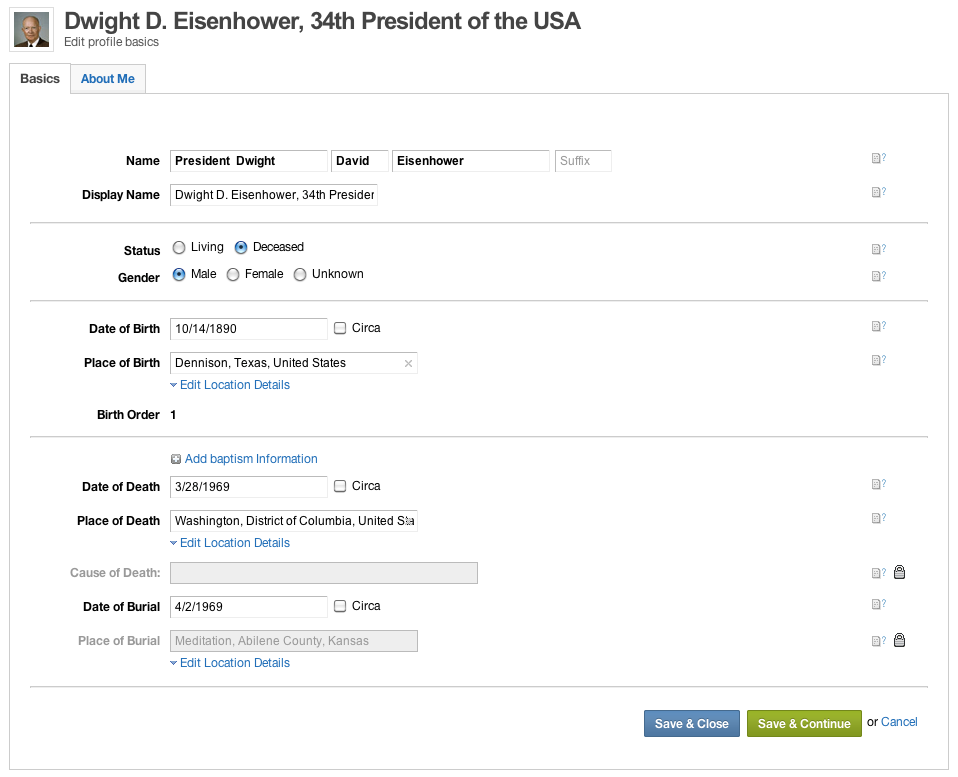Click the help icon beside Name row
Image resolution: width=958 pixels, height=777 pixels.
[879, 158]
